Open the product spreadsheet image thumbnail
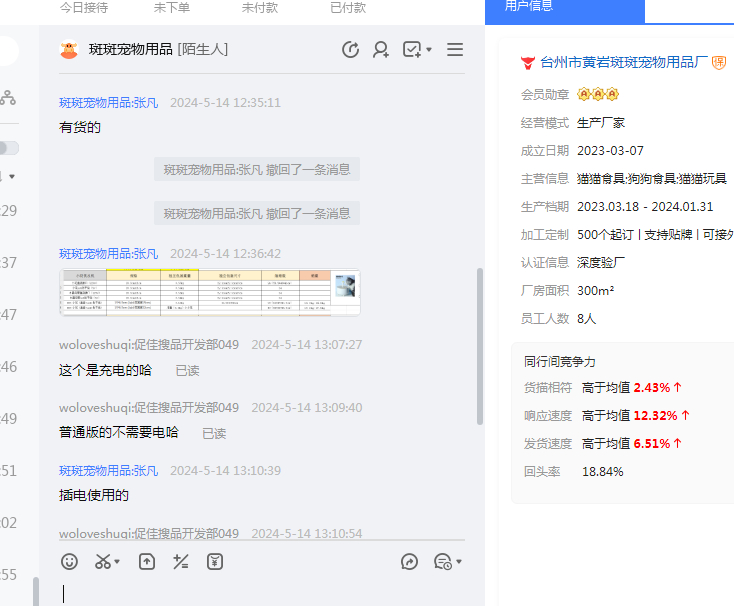 tap(209, 292)
